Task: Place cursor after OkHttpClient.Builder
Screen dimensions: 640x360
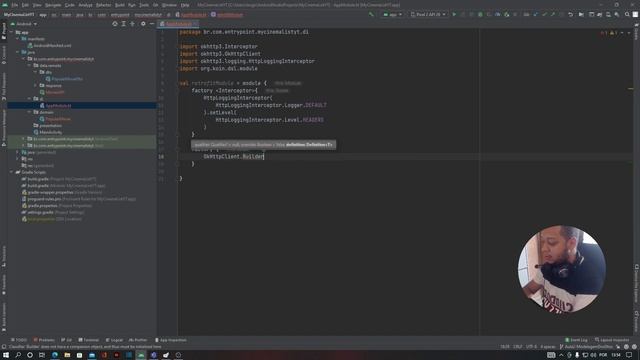Action: (264, 156)
